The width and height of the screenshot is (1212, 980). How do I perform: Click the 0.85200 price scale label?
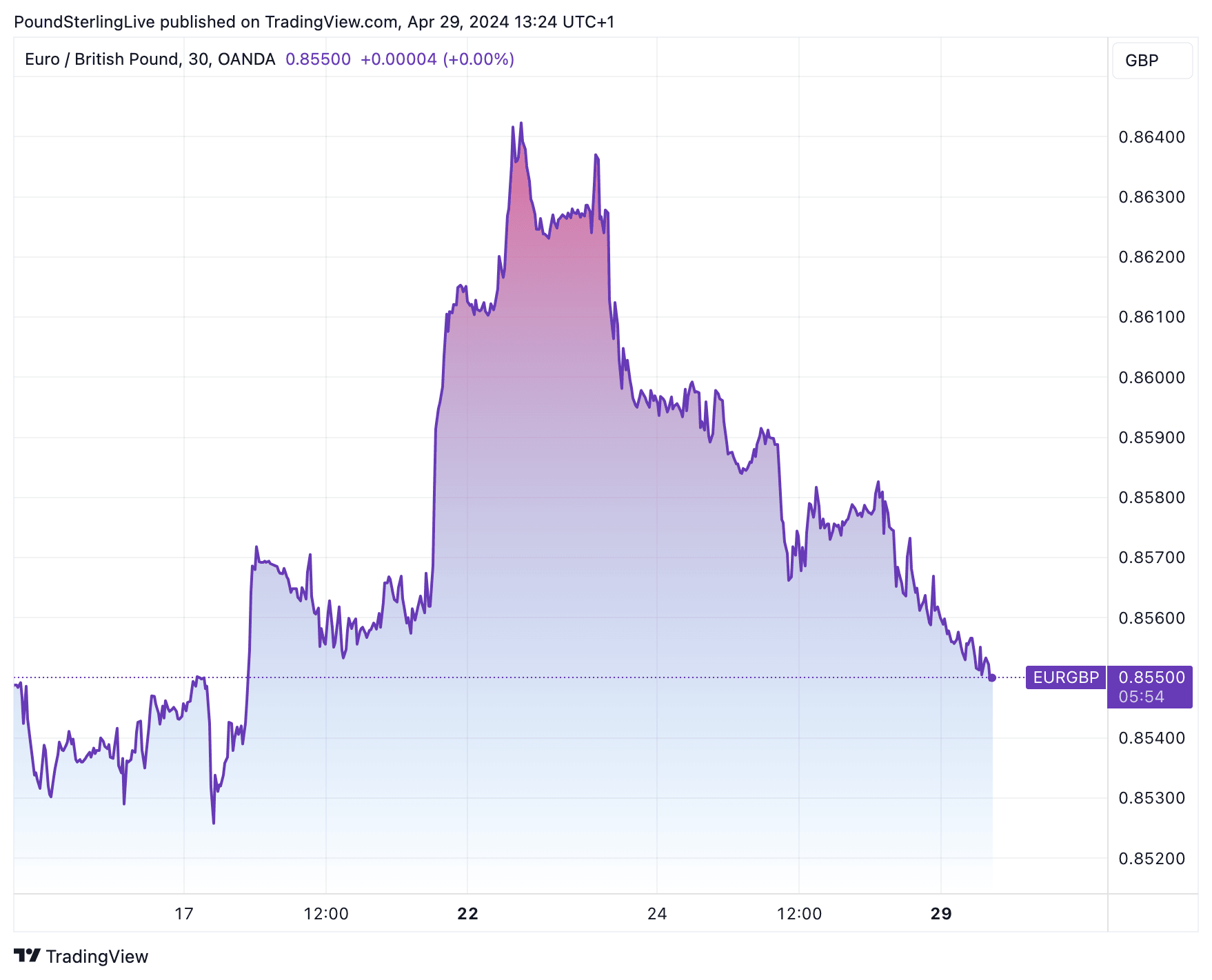1151,859
